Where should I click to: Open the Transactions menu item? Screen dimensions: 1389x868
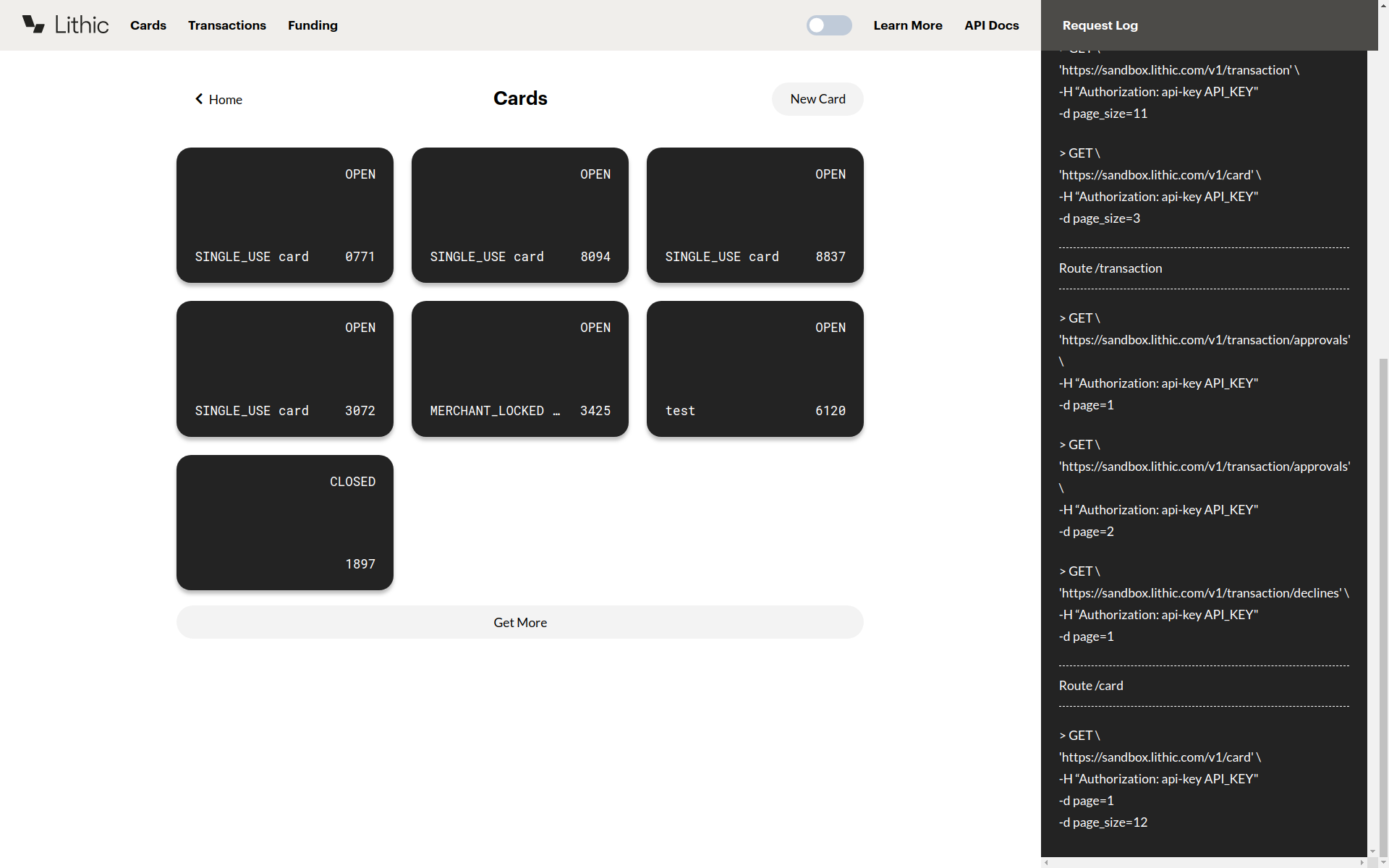coord(227,25)
